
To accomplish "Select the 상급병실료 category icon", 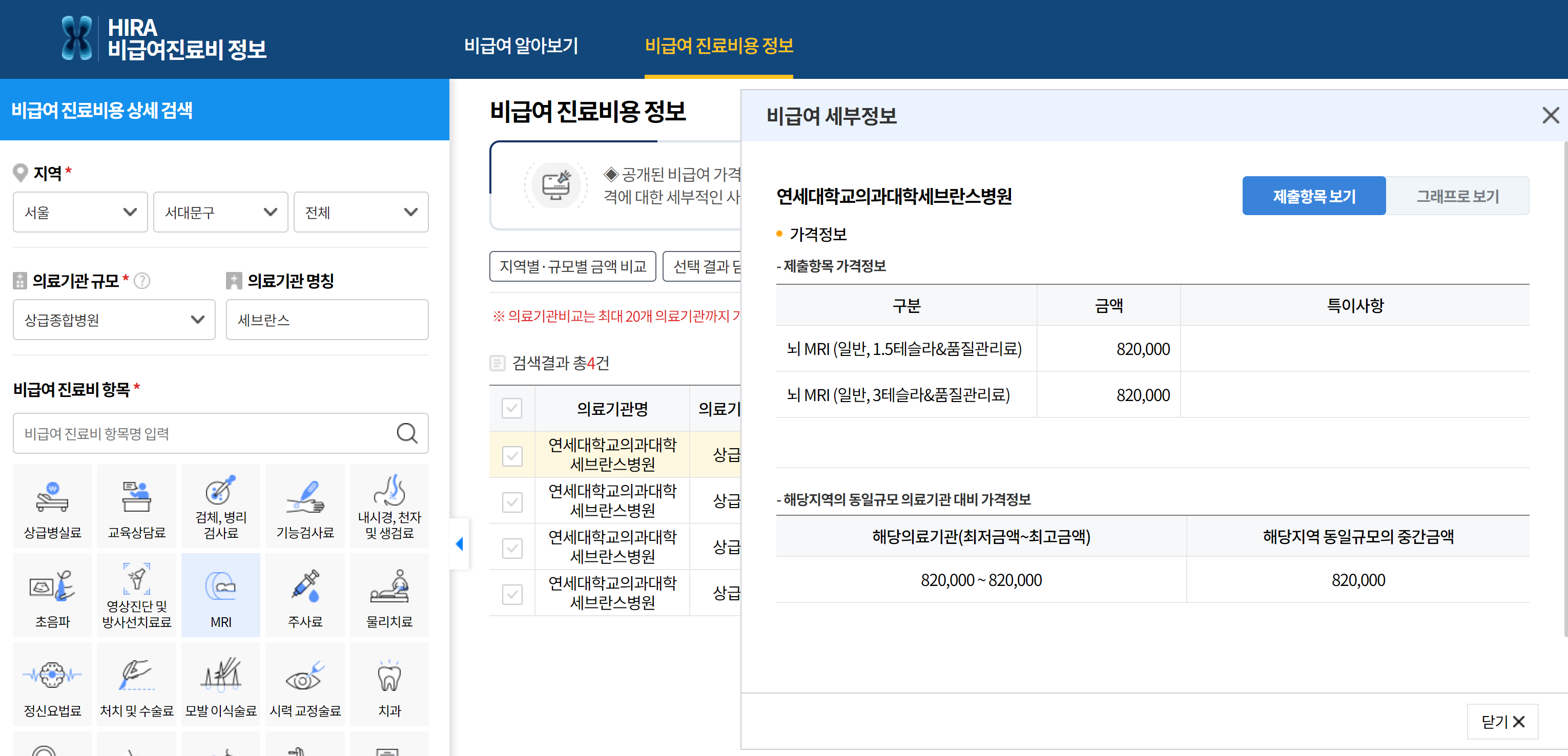I will click(52, 506).
